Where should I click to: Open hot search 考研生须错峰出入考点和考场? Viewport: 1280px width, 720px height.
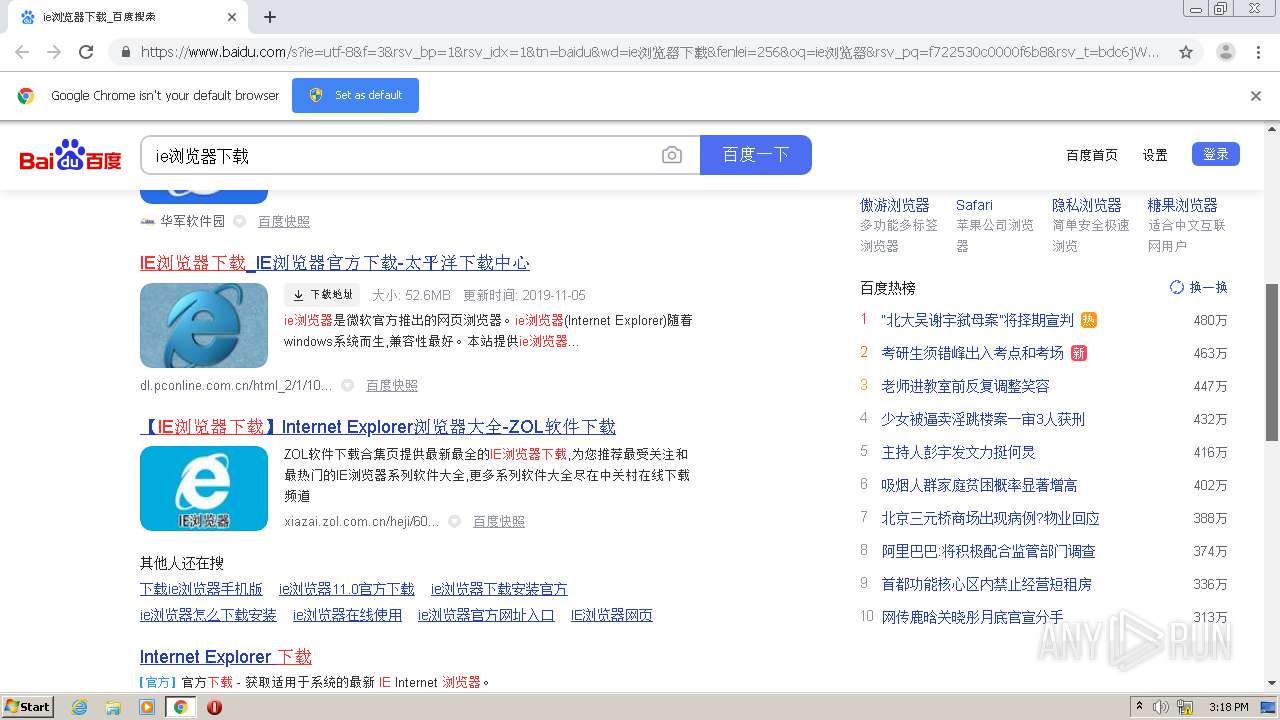coord(972,353)
